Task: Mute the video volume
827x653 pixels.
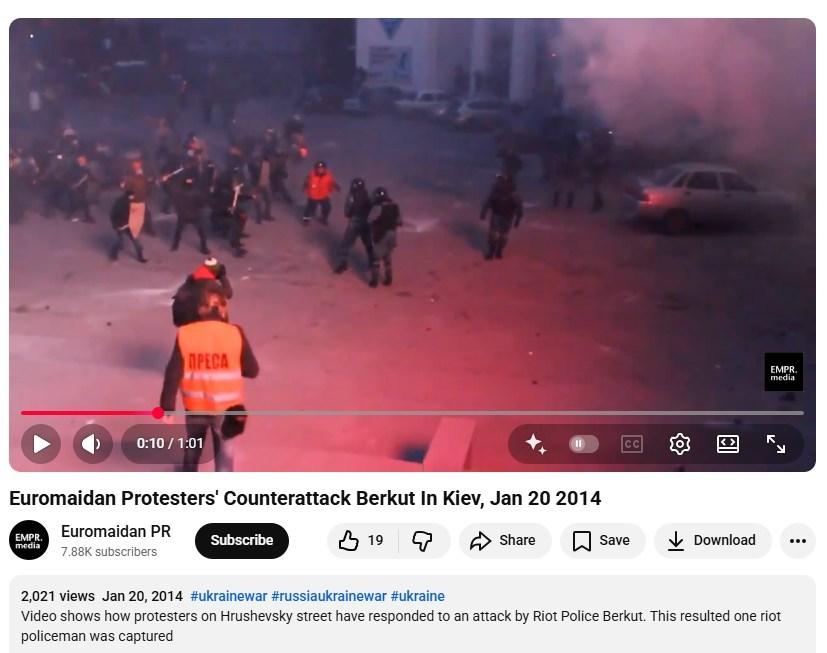Action: 93,444
